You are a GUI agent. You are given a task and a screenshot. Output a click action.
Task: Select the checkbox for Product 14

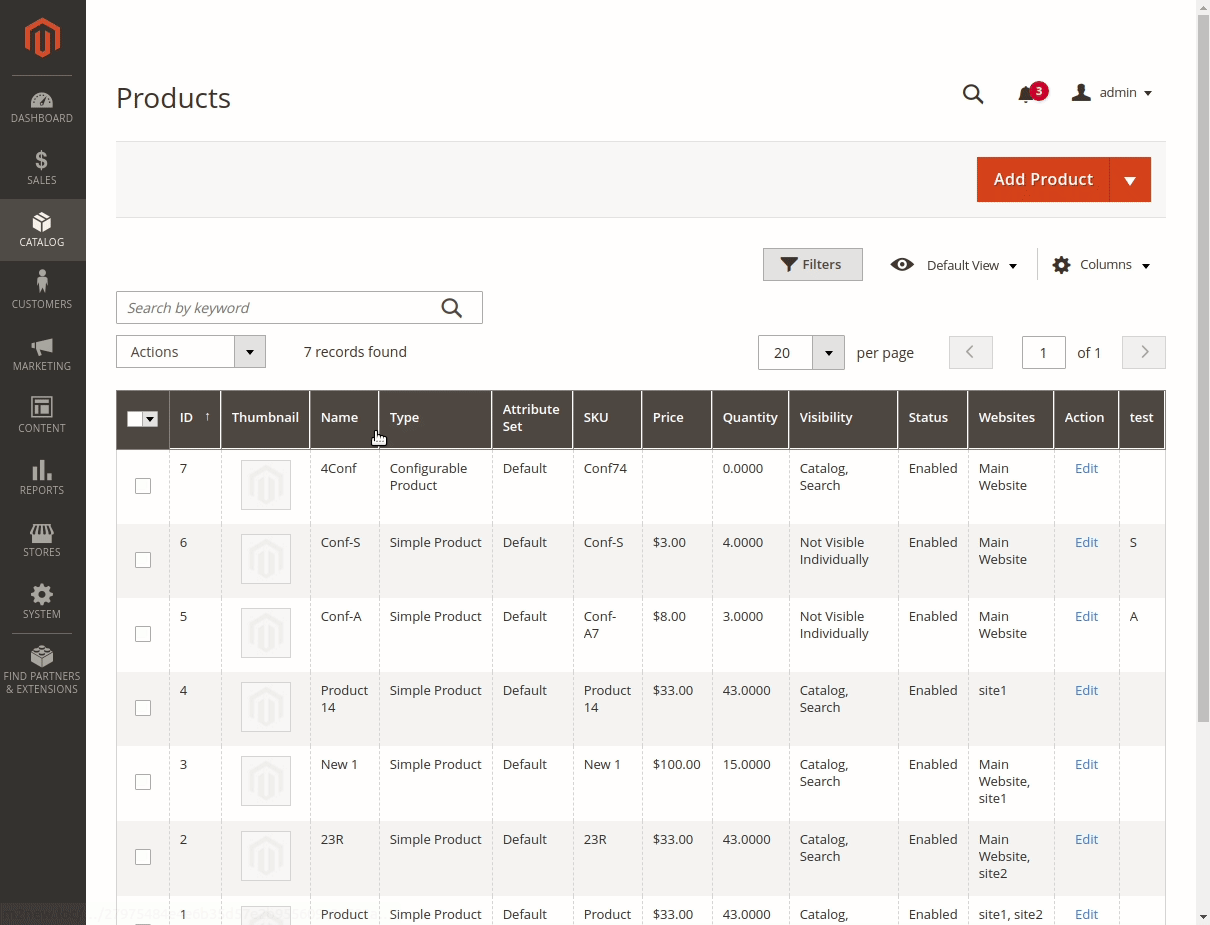pos(143,708)
